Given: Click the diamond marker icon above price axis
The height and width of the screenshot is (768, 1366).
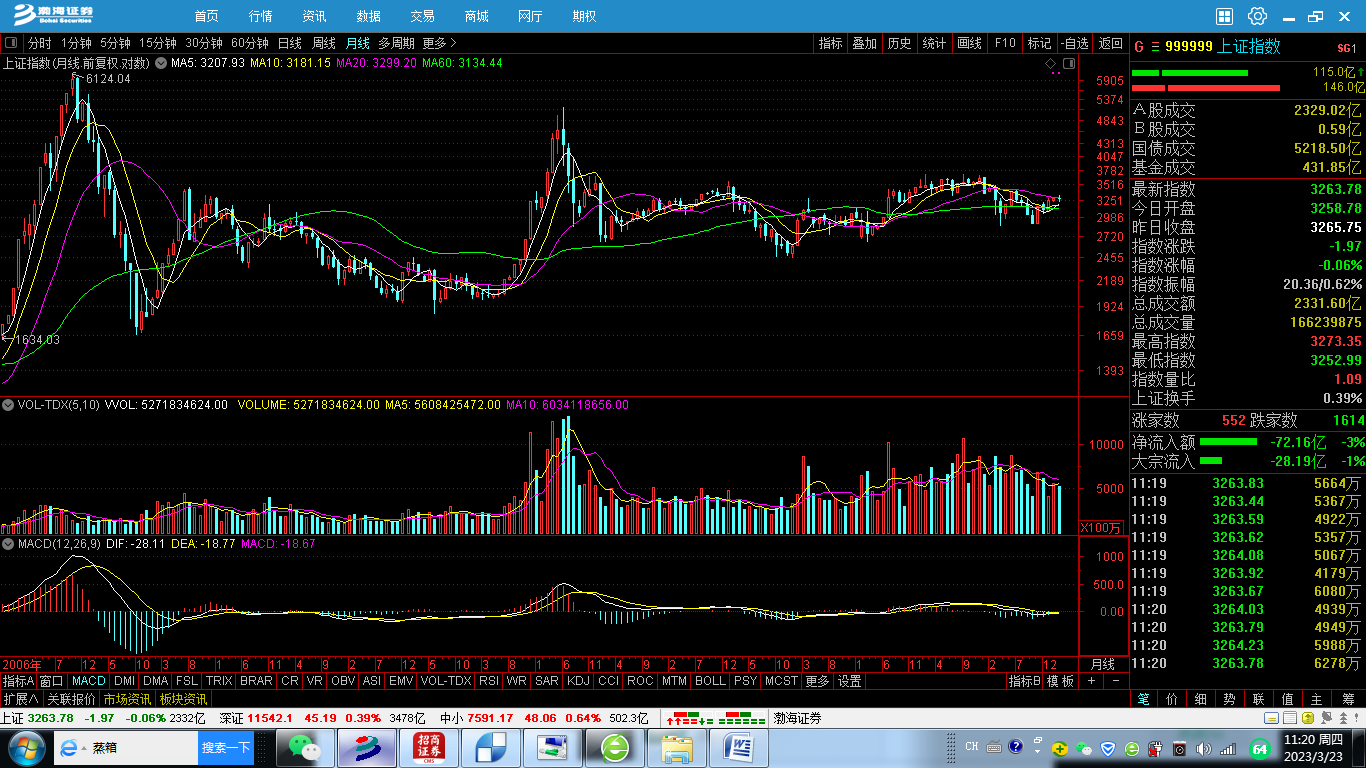Looking at the screenshot, I should coord(1051,63).
